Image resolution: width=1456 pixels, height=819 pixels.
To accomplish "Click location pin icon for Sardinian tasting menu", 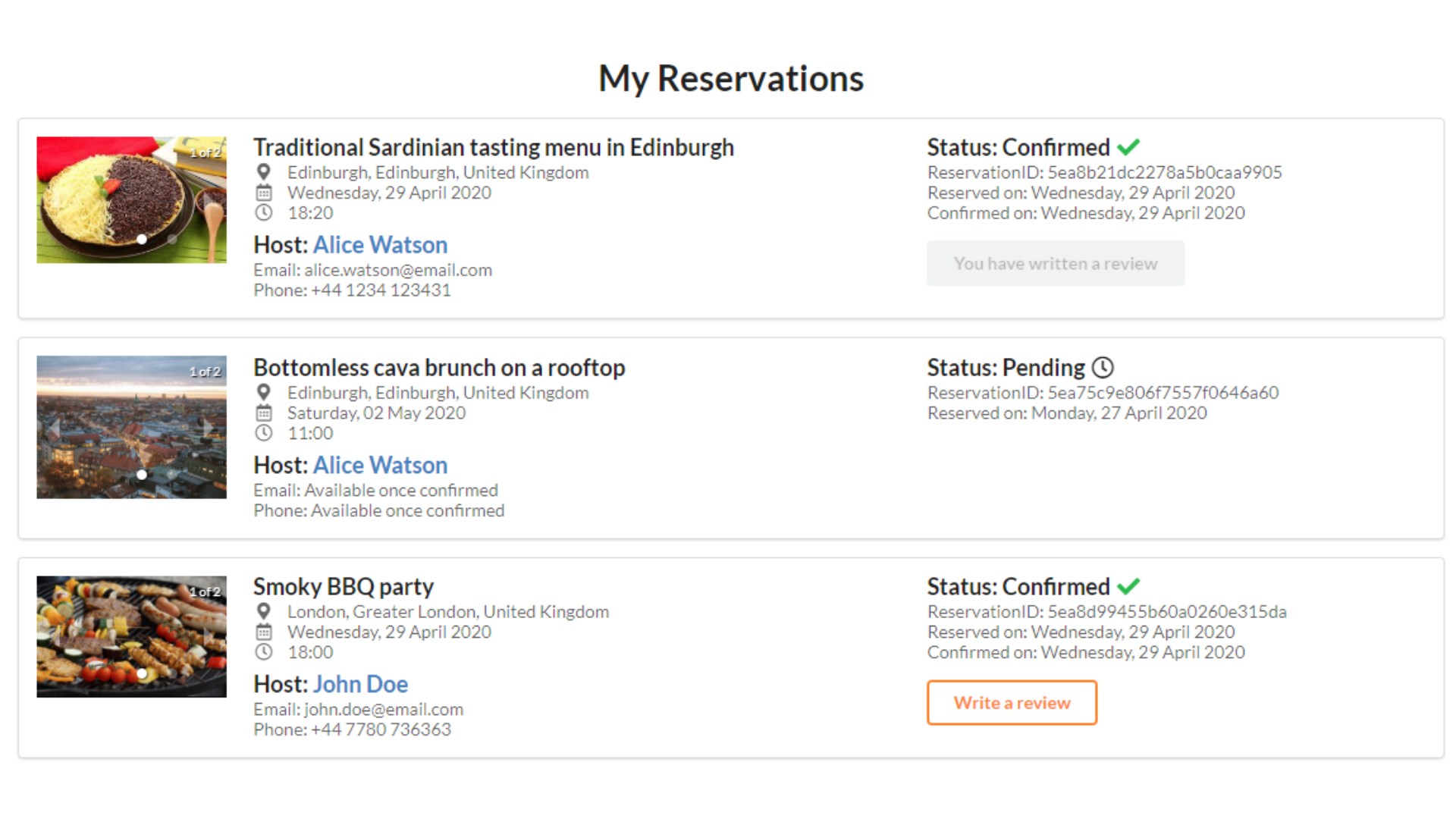I will (263, 172).
